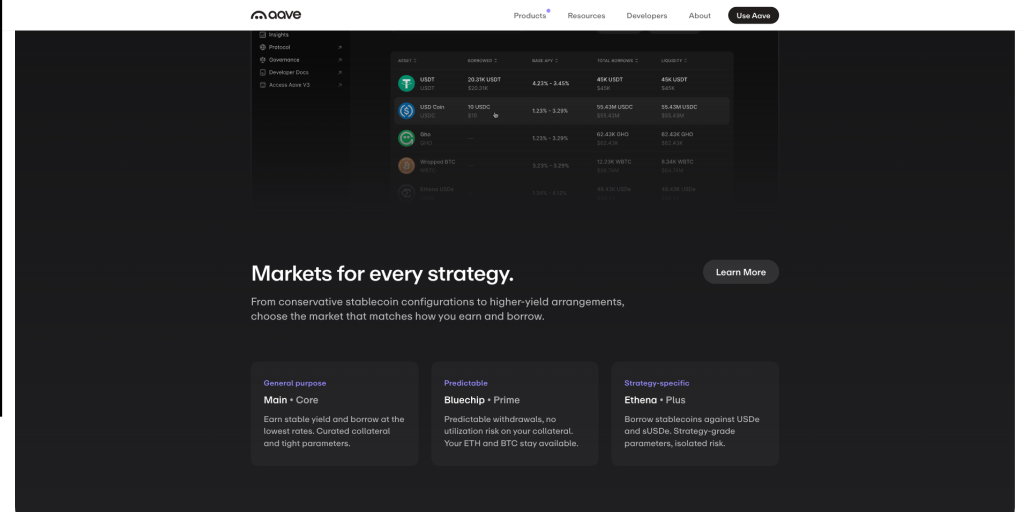Screen dimensions: 1024x512
Task: Open the Bluechip Prime market card
Action: point(515,413)
